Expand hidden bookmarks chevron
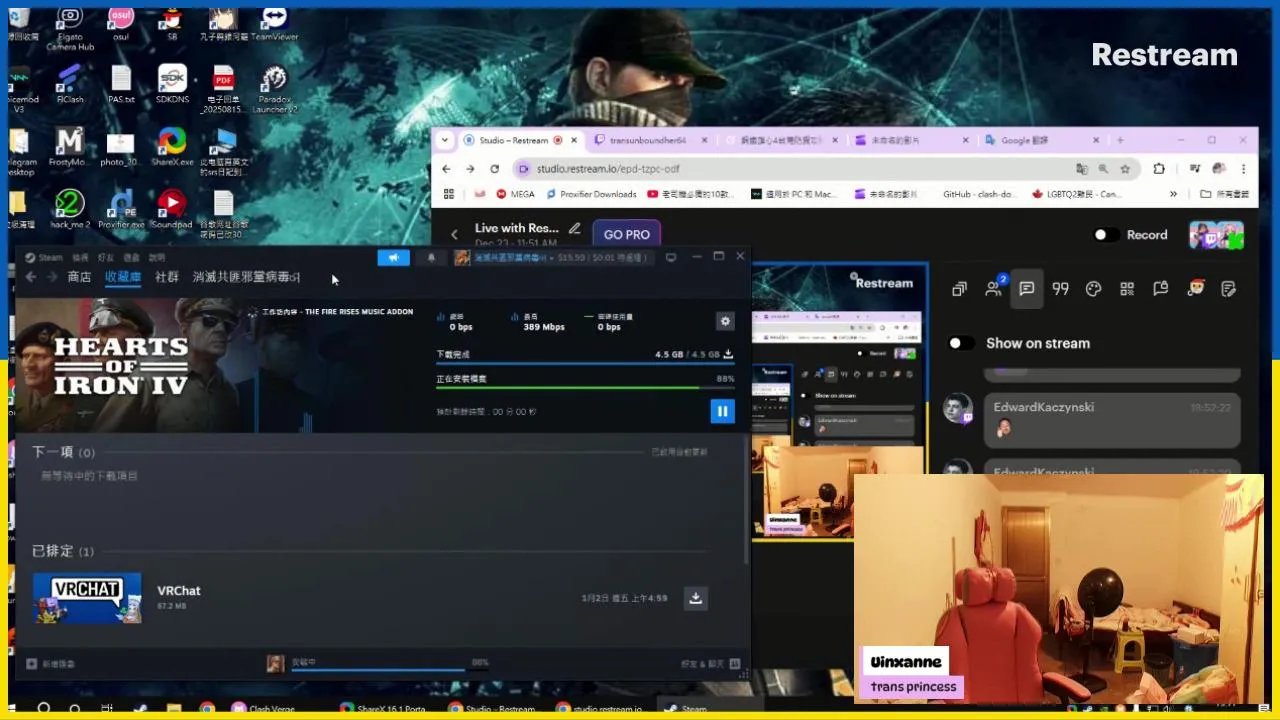 coord(1173,194)
